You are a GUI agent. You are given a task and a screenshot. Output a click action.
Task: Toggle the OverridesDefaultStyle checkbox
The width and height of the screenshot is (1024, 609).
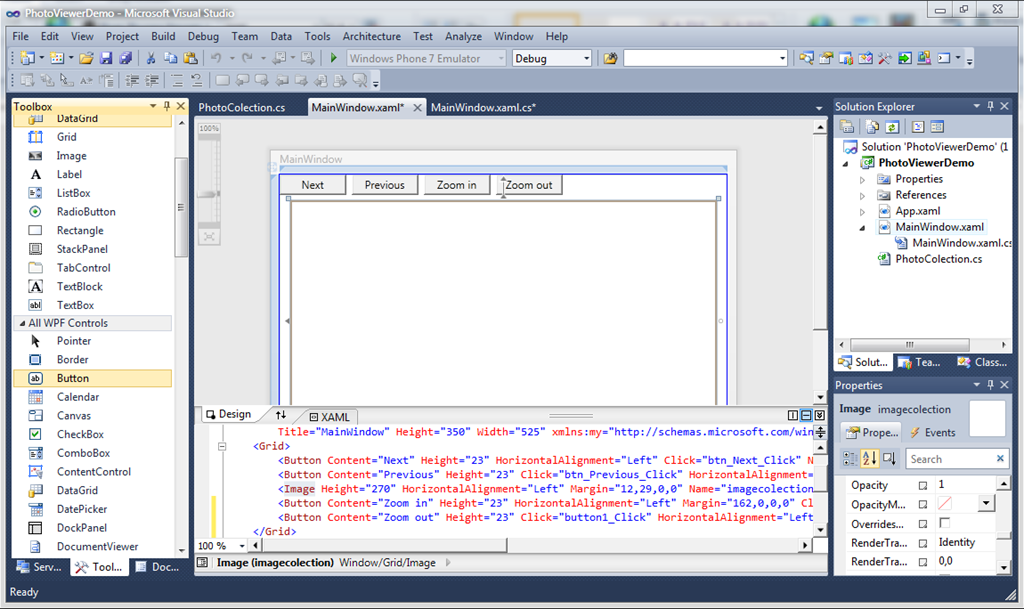click(944, 523)
